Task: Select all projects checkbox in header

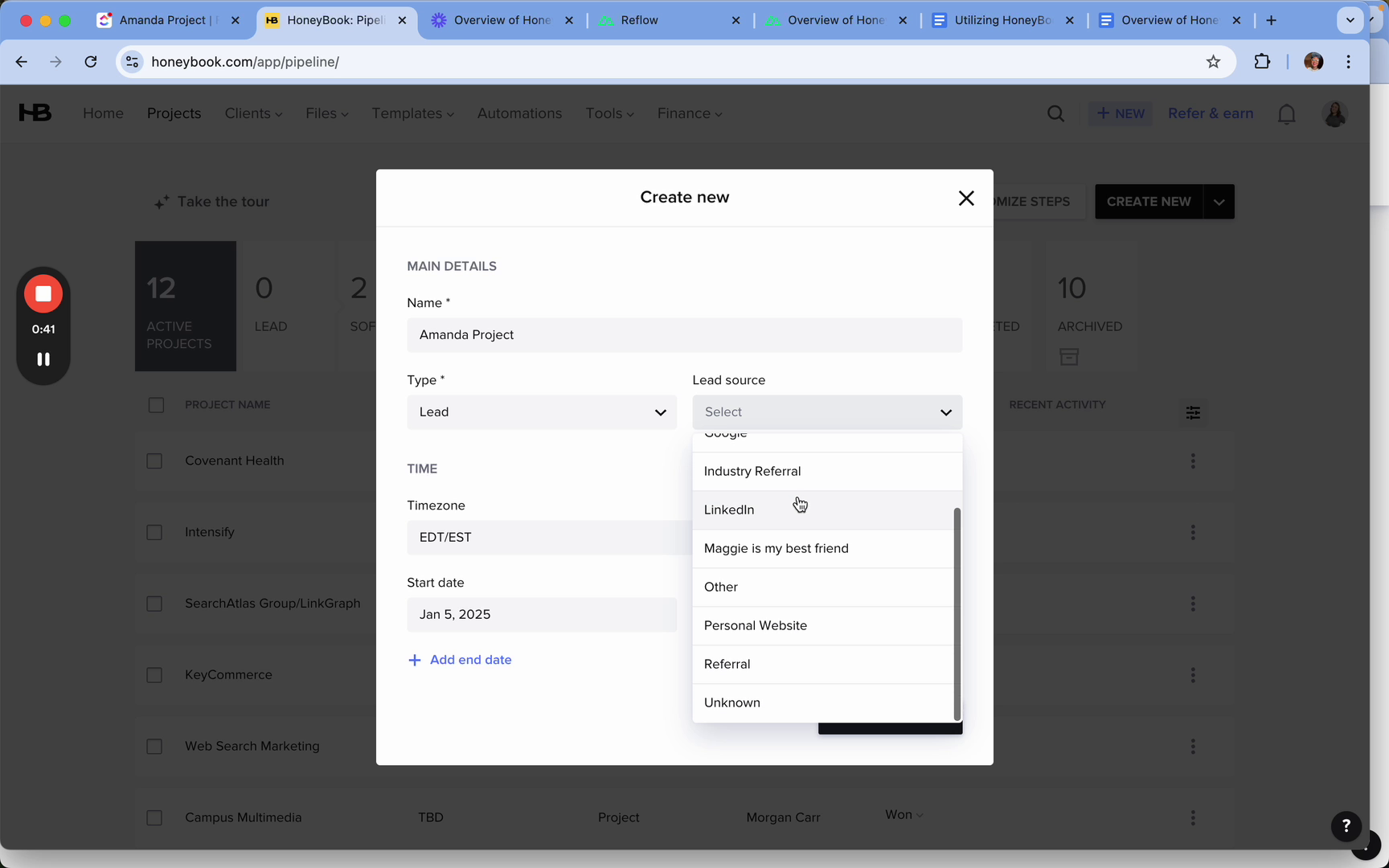Action: (156, 405)
